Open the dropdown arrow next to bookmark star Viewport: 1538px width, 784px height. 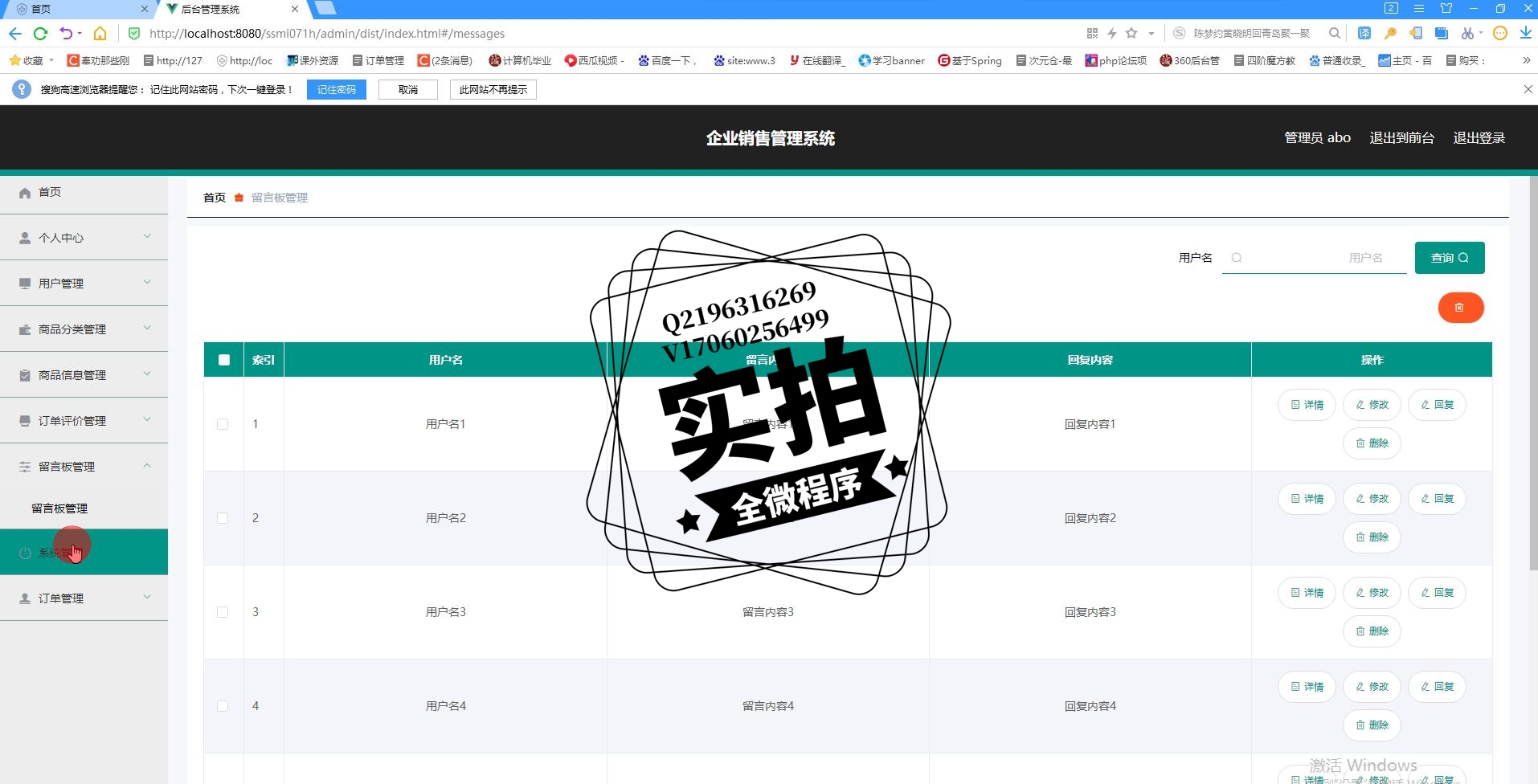click(1151, 34)
